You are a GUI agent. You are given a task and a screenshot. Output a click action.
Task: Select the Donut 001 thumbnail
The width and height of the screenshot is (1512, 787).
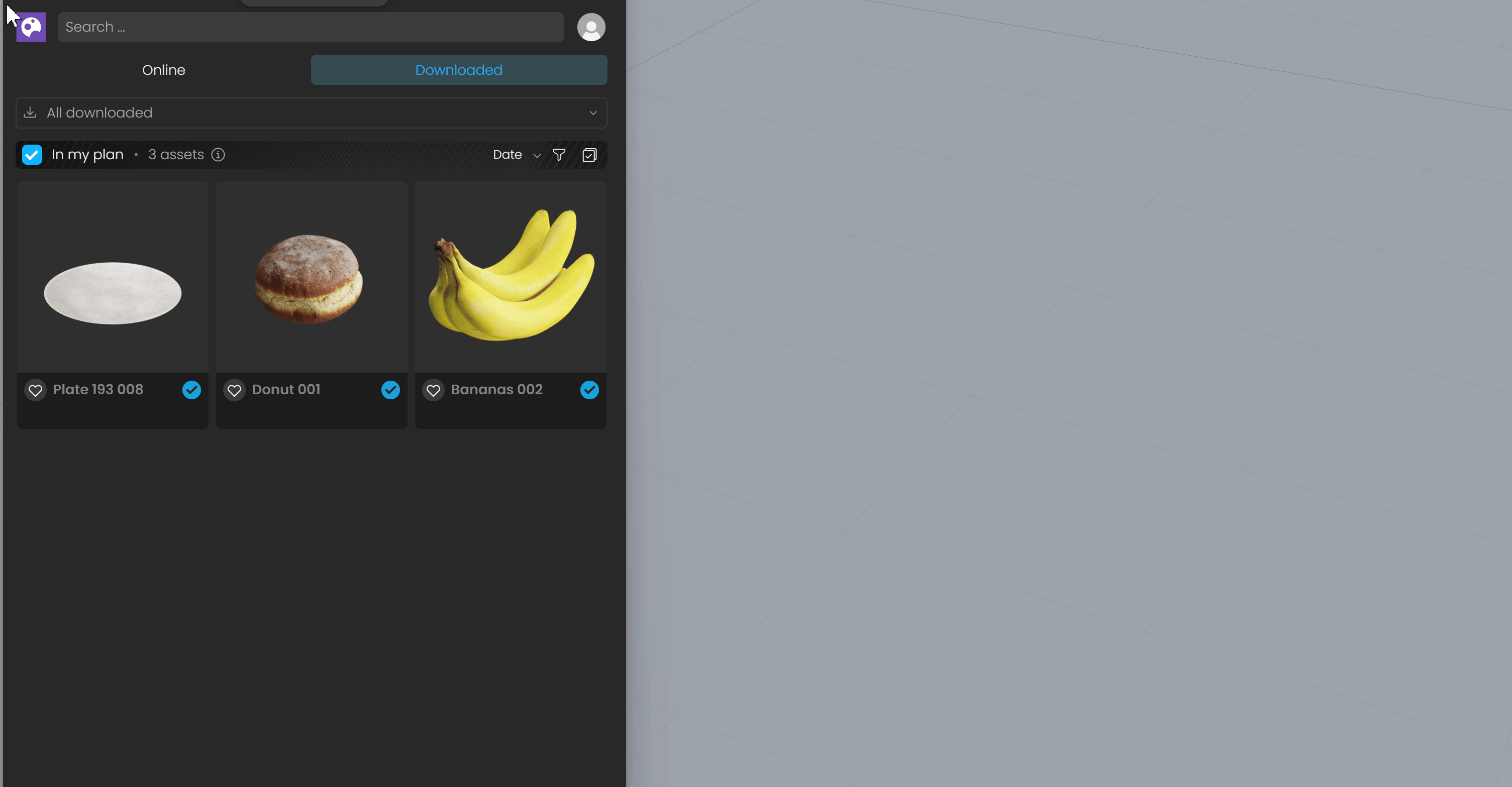(312, 277)
